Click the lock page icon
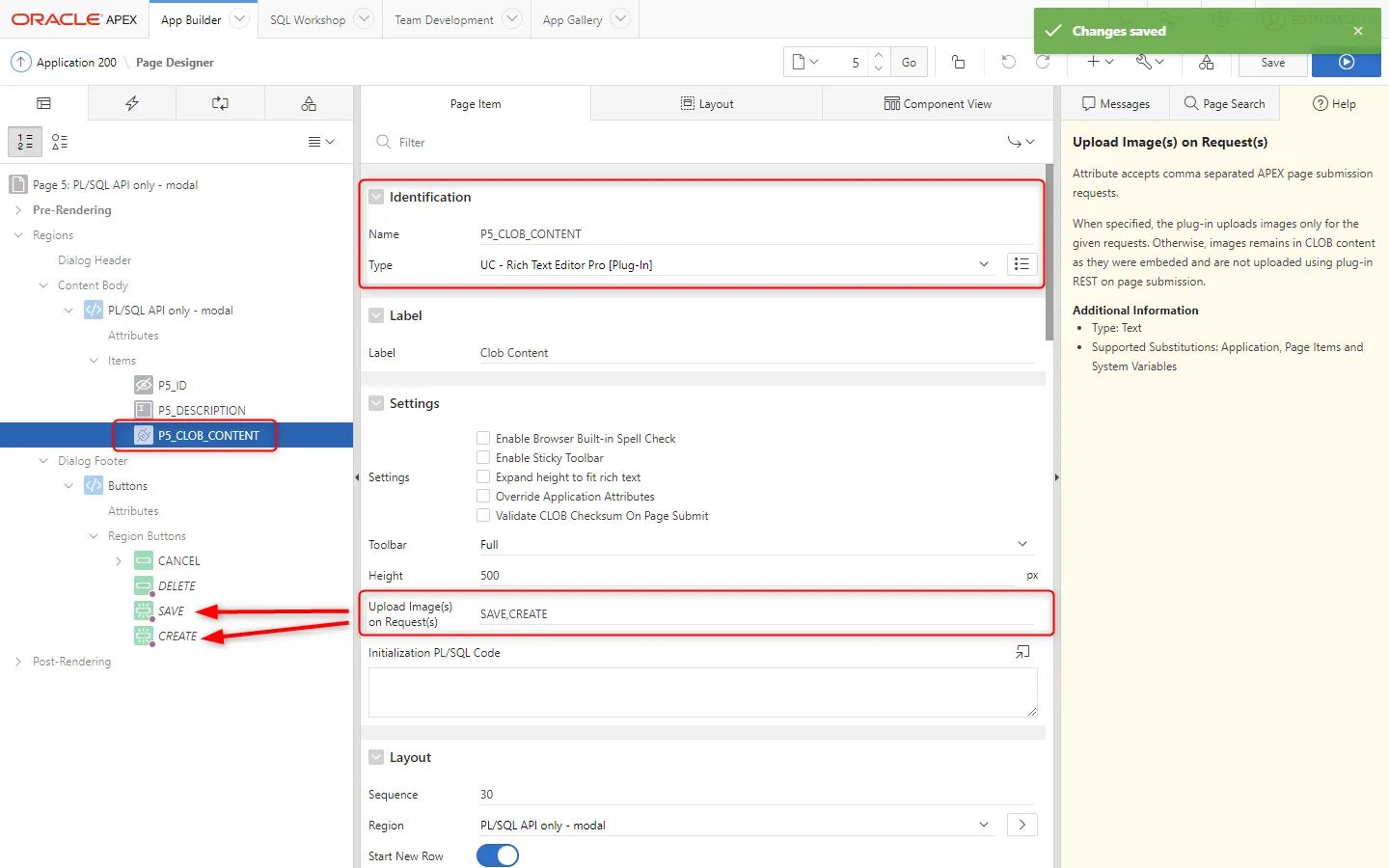The width and height of the screenshot is (1389, 868). (958, 62)
